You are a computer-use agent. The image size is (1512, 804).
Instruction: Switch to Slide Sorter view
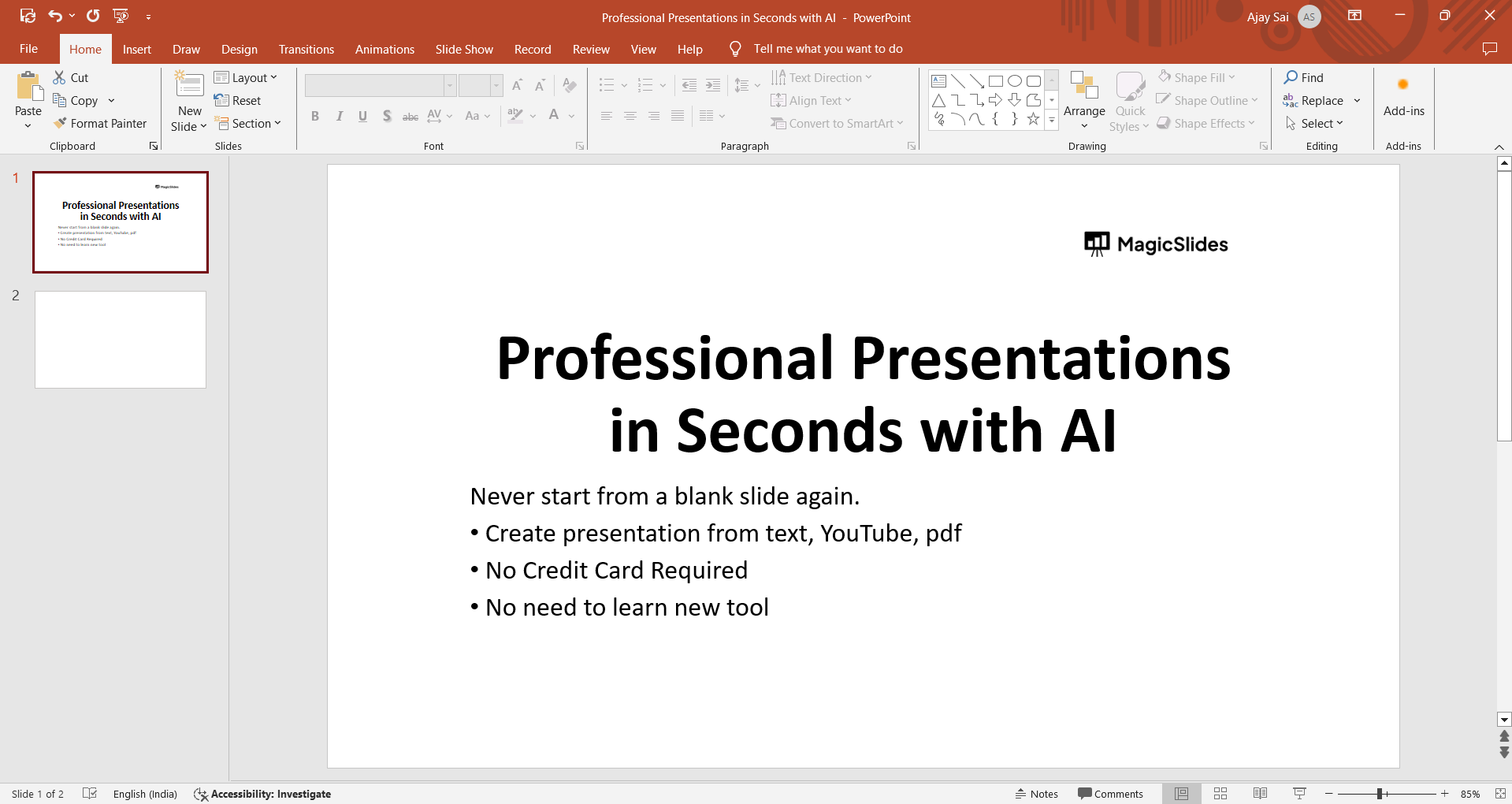(1220, 794)
